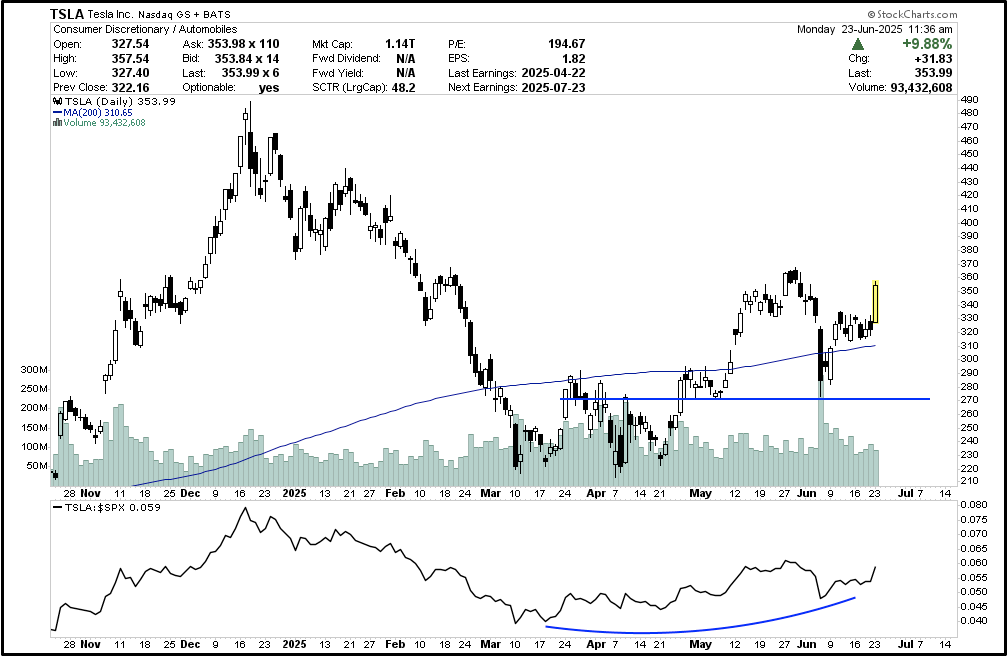The image size is (1008, 656).
Task: Click the 'Jul' date label under the ratio panel
Action: click(x=905, y=644)
